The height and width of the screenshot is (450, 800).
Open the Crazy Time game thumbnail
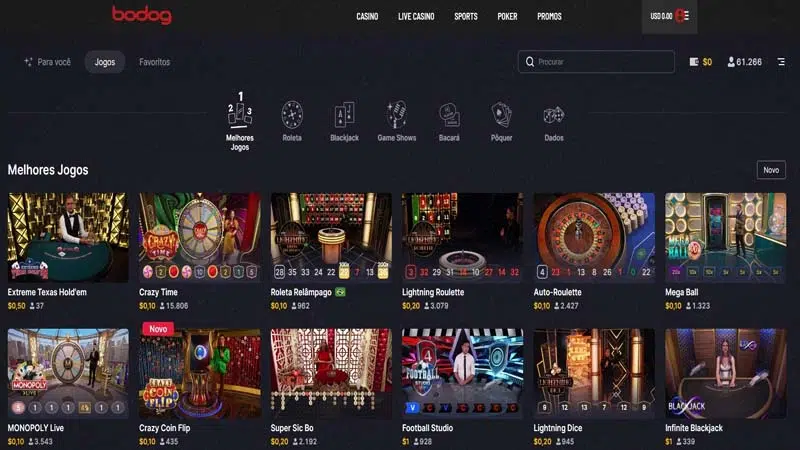tap(199, 237)
